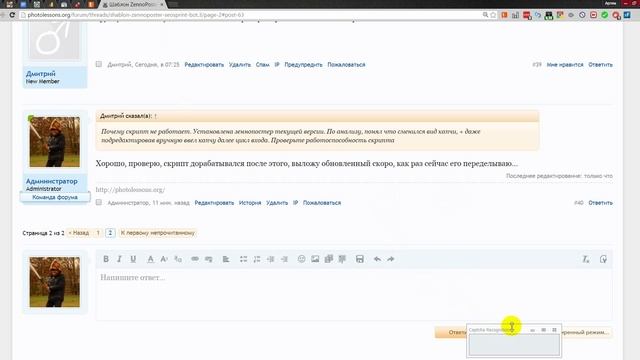640x360 pixels.
Task: Minimize the Captcha Recognition popup window
Action: click(532, 330)
